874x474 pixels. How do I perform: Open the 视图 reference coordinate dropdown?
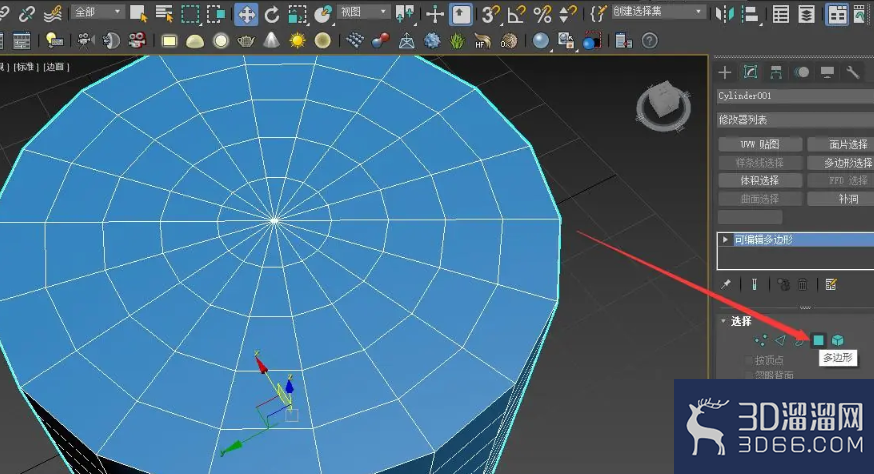(363, 12)
